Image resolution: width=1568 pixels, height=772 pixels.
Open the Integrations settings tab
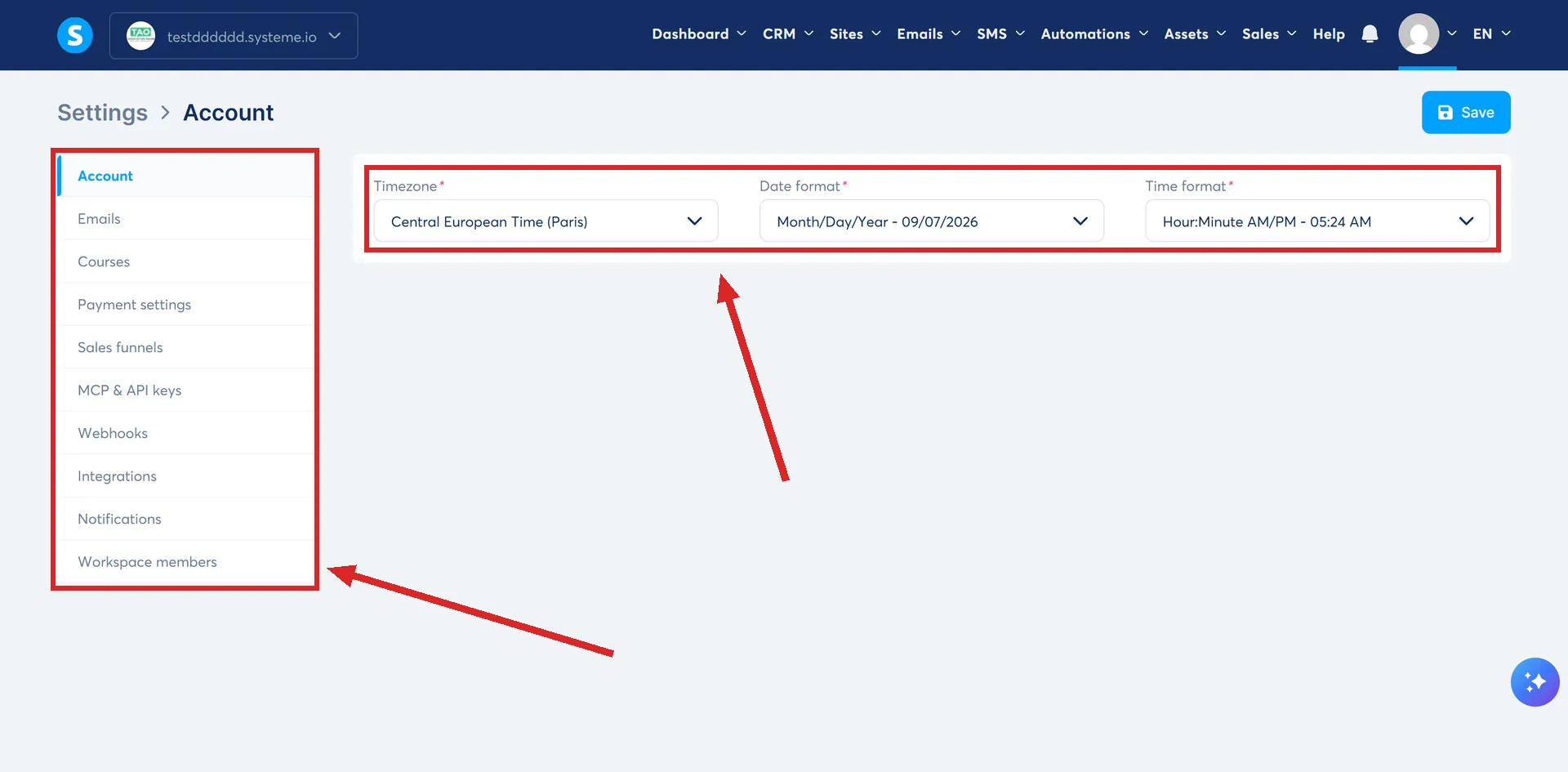click(x=185, y=476)
